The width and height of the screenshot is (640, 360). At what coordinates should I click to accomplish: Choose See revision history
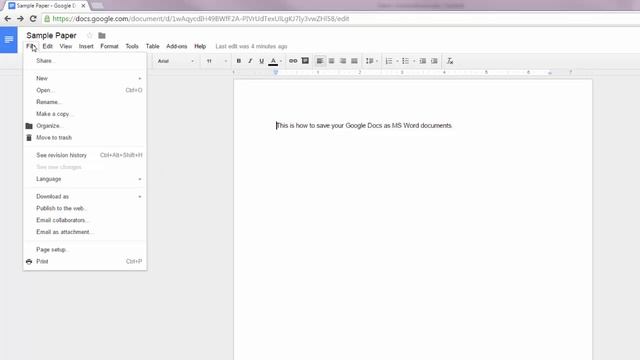pos(85,155)
